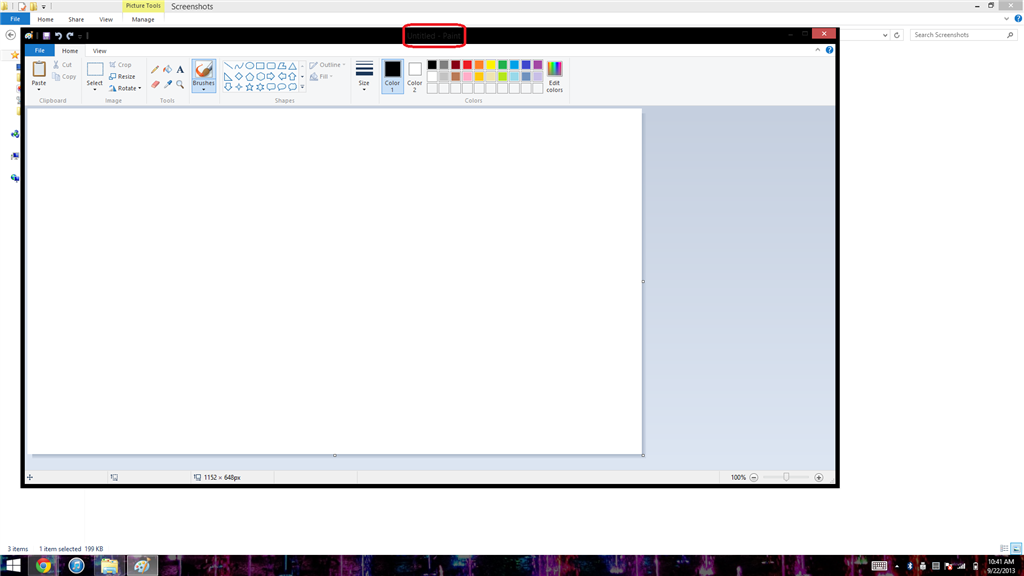The image size is (1024, 576).
Task: Click the Undo arrow in Paint's title bar
Action: pos(58,36)
